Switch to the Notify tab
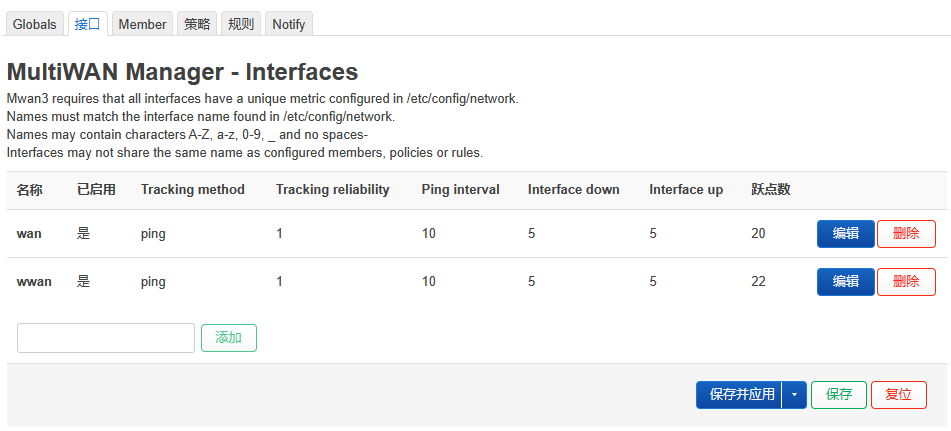Viewport: 951px width, 431px height. coord(289,24)
